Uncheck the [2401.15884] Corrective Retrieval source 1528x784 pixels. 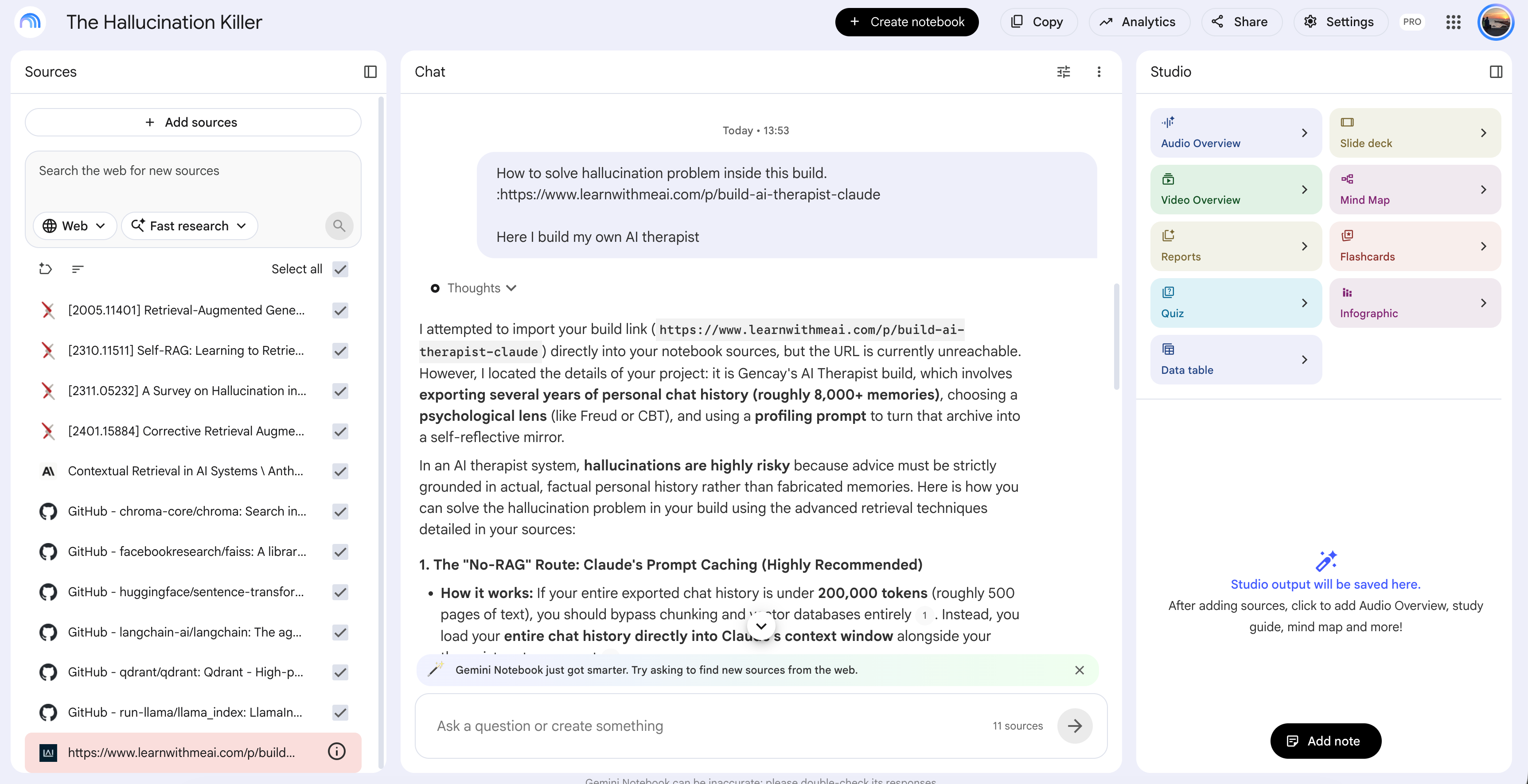click(340, 431)
